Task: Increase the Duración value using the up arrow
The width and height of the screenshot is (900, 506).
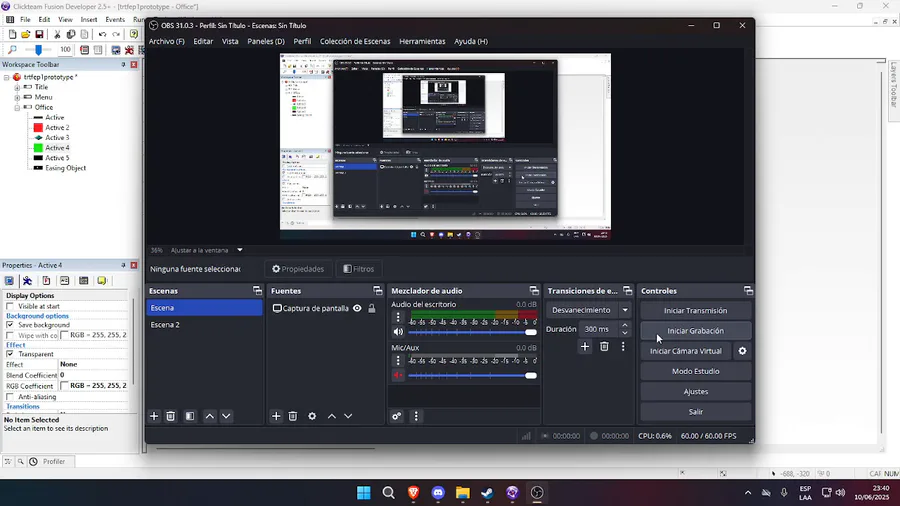Action: click(x=625, y=325)
